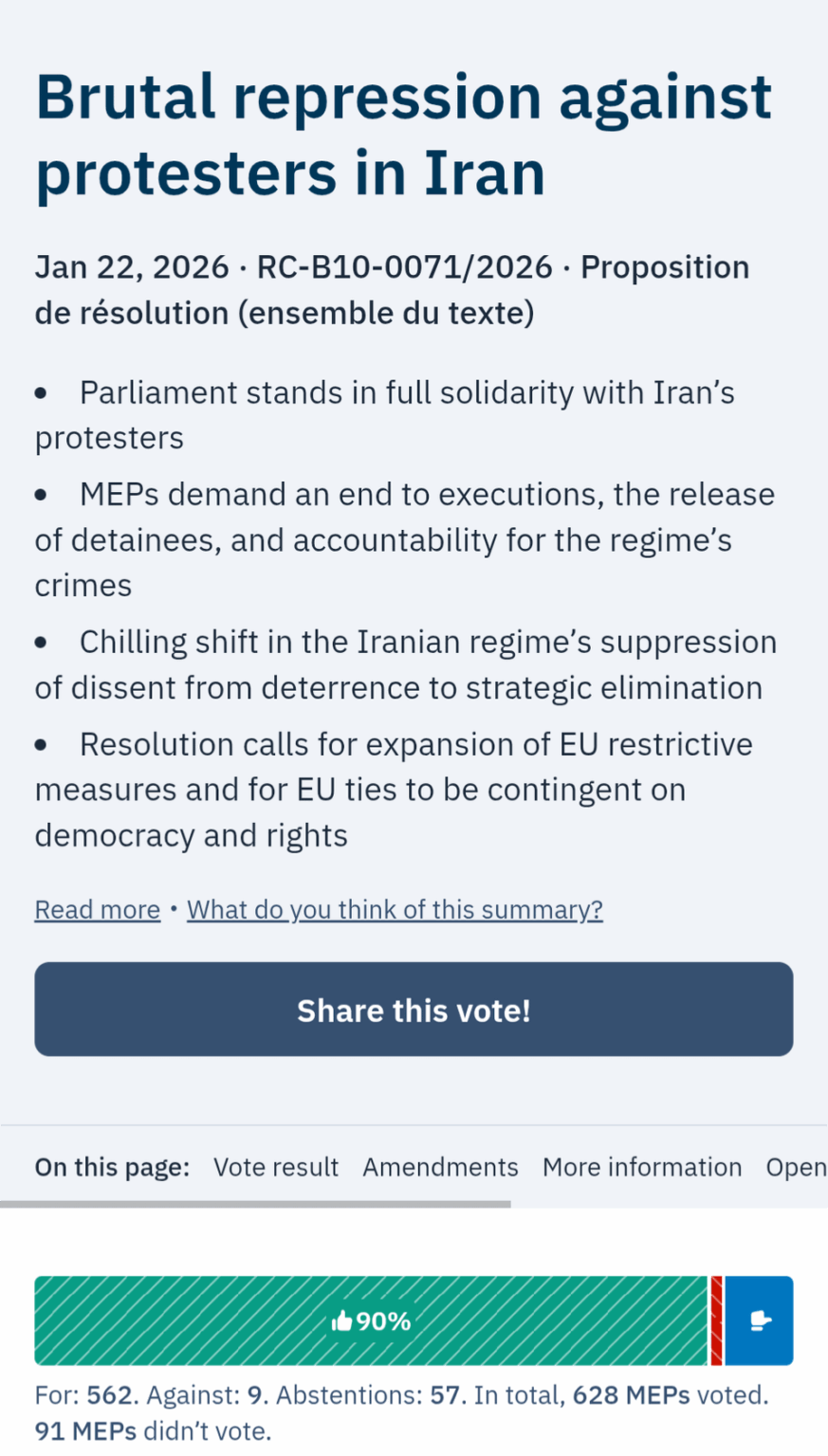This screenshot has width=828, height=1456.
Task: Click the 628 MEPs voted text
Action: (631, 1394)
